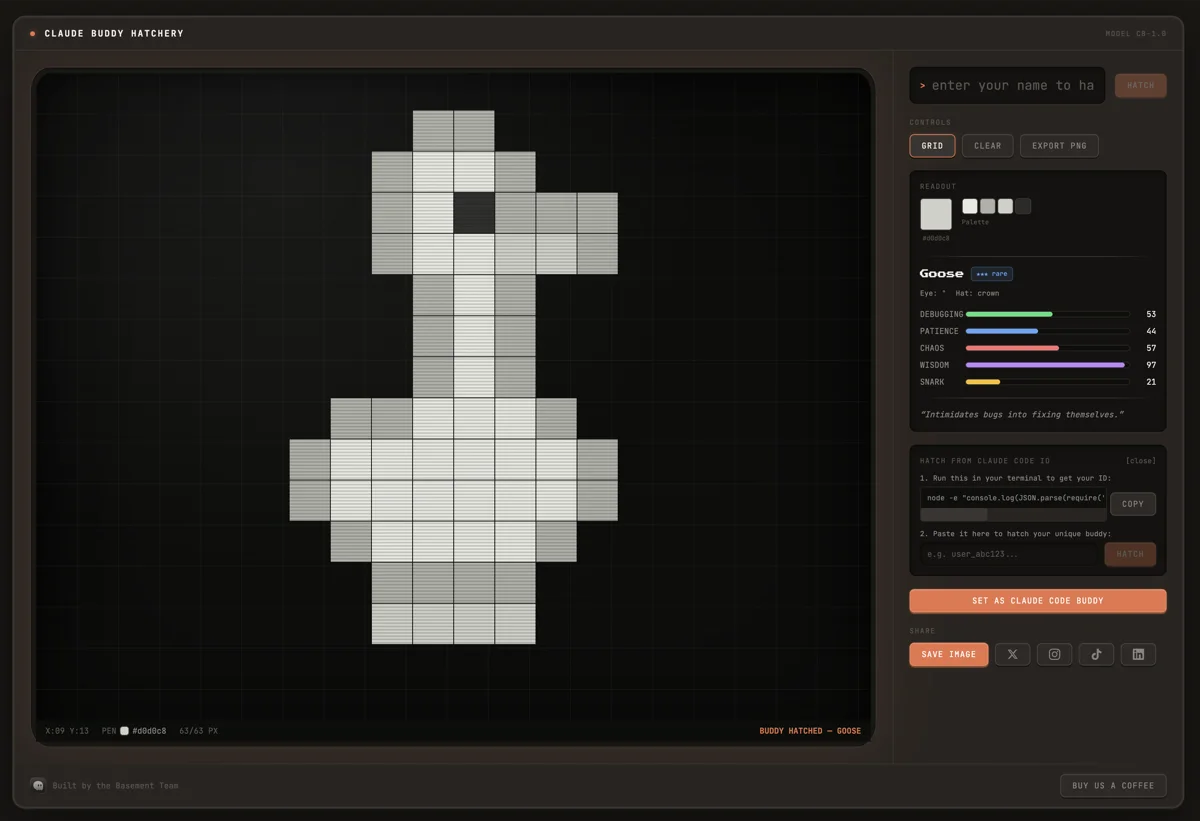Click the dark eye pixel on the goose
The image size is (1200, 821).
coord(474,212)
